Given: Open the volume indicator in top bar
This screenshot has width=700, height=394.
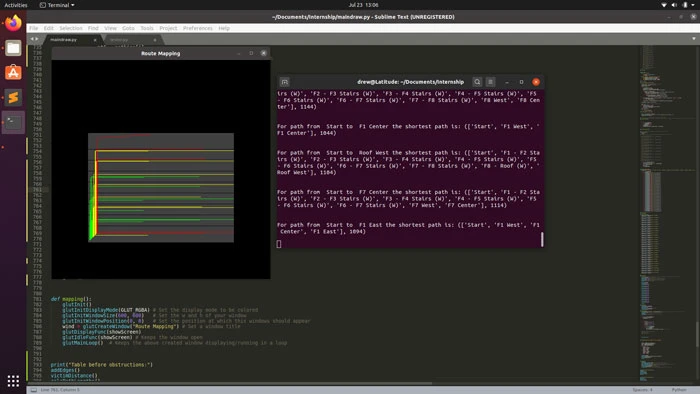Looking at the screenshot, I should pos(674,5).
